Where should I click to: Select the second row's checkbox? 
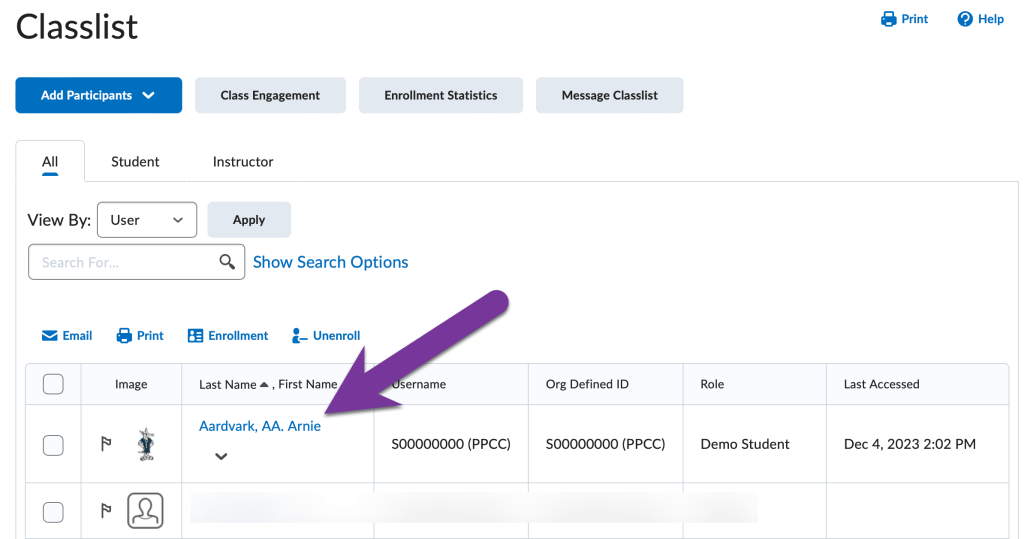[x=53, y=512]
